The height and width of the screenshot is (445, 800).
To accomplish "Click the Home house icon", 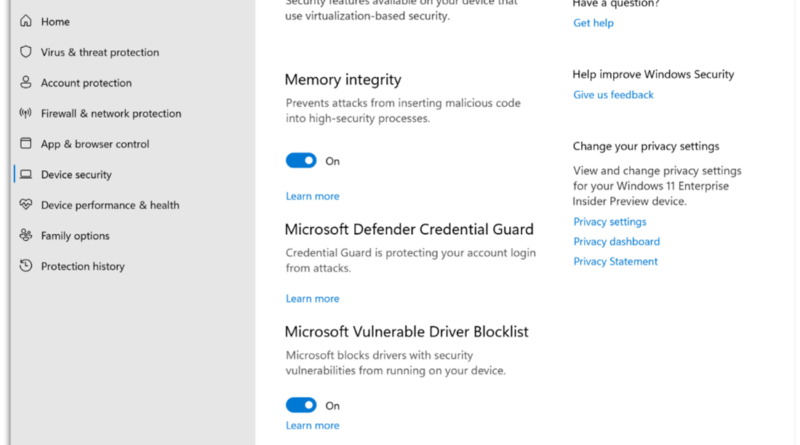I will [x=26, y=21].
